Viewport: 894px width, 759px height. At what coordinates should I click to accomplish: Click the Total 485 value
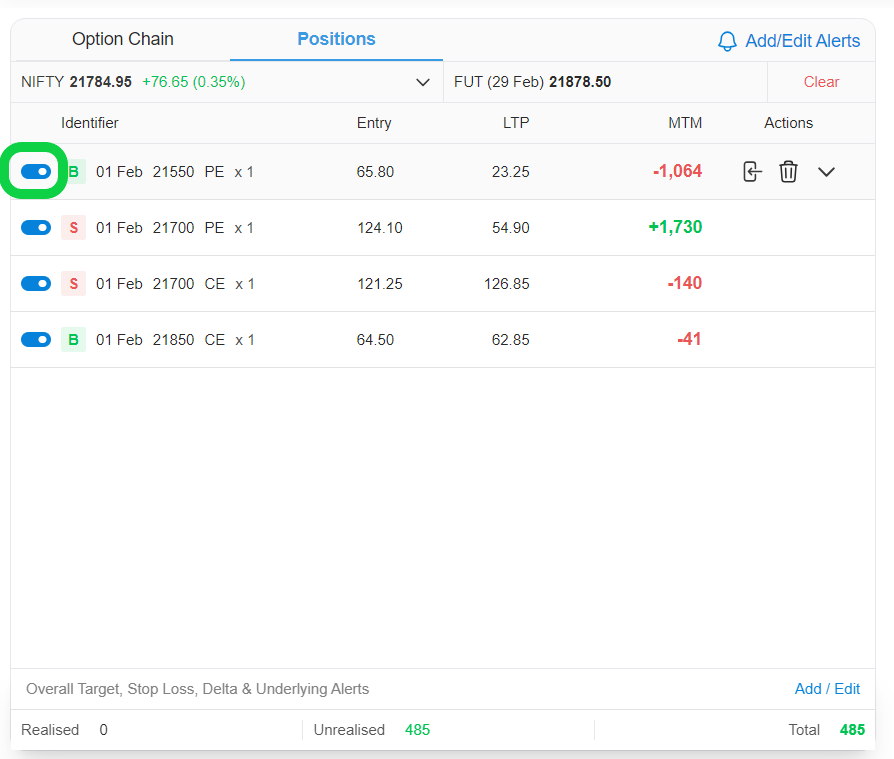(852, 730)
